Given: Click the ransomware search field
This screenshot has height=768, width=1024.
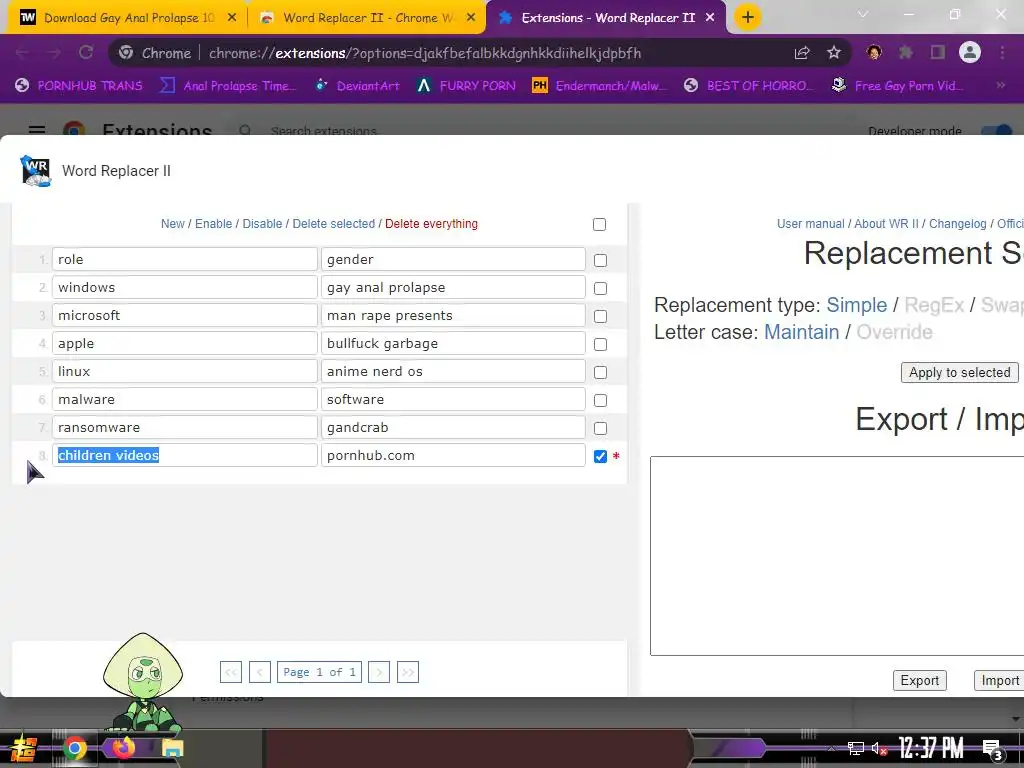Looking at the screenshot, I should [185, 428].
